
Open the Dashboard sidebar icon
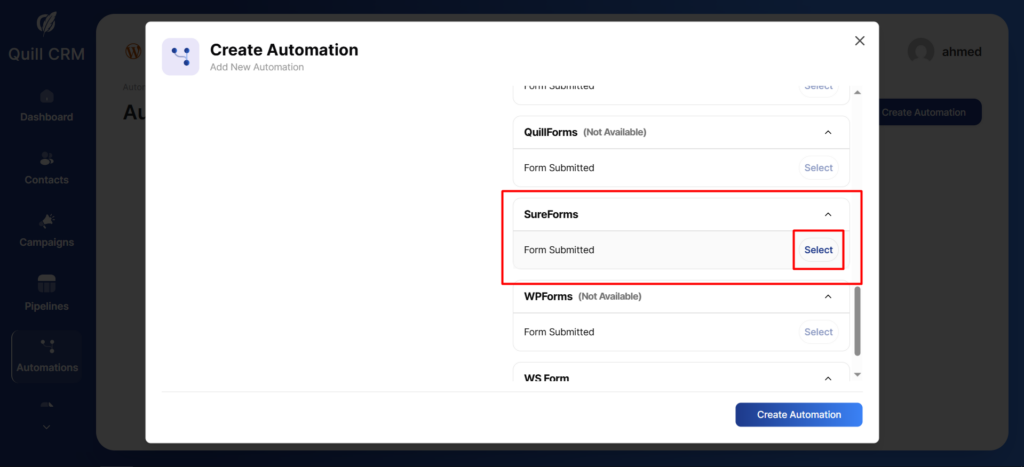[46, 97]
